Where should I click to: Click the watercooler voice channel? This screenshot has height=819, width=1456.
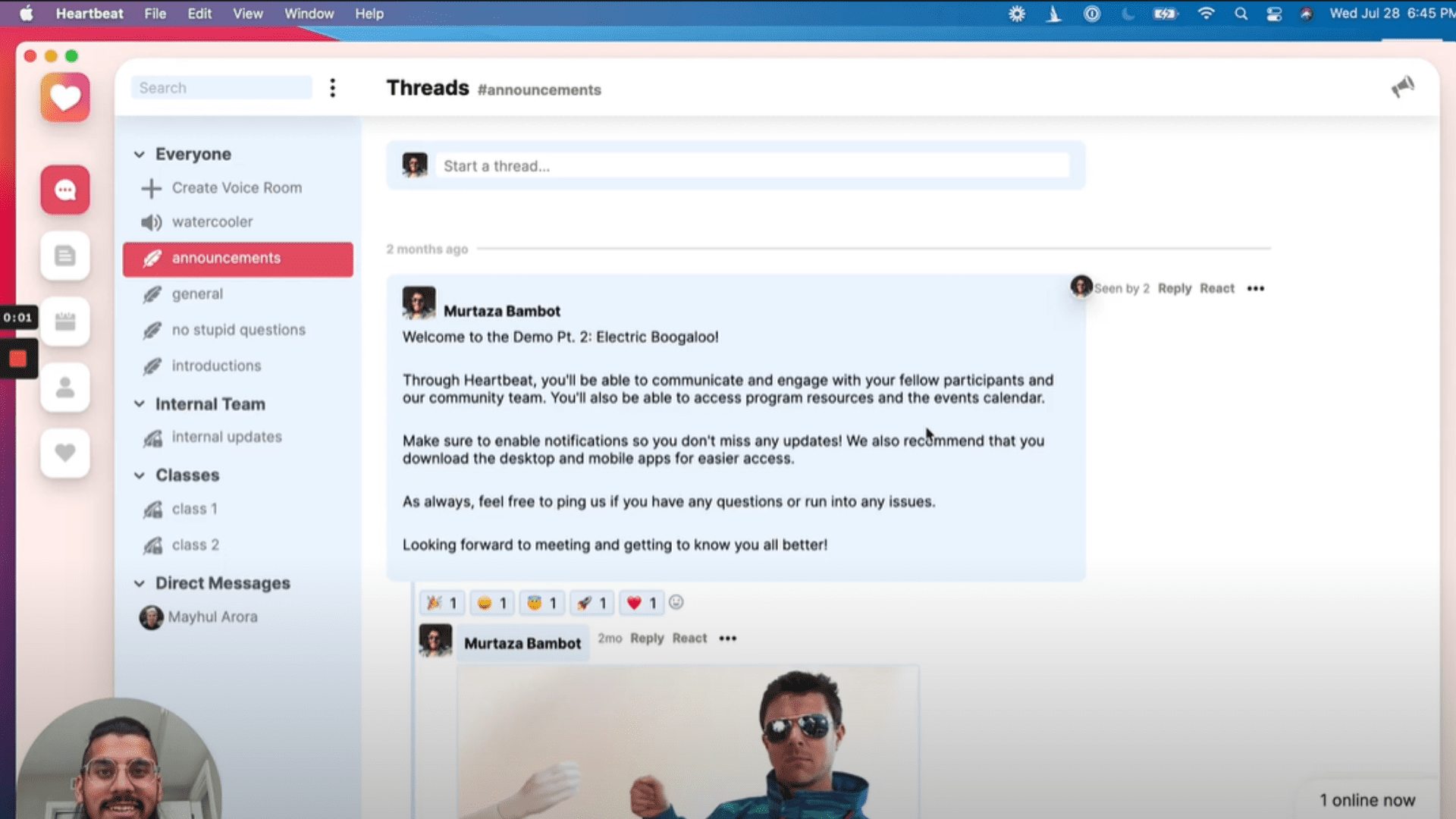click(x=213, y=221)
